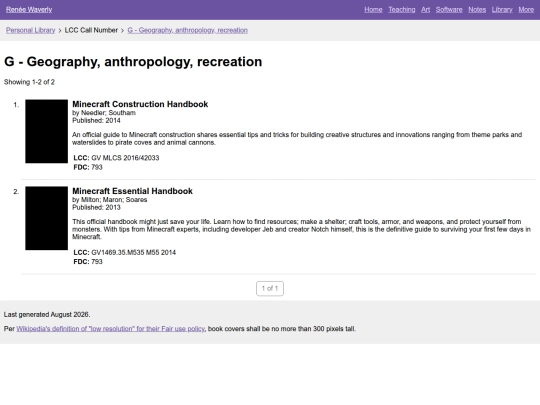Image resolution: width=540 pixels, height=405 pixels.
Task: Click the Minecraft Essential Handbook title
Action: [133, 191]
